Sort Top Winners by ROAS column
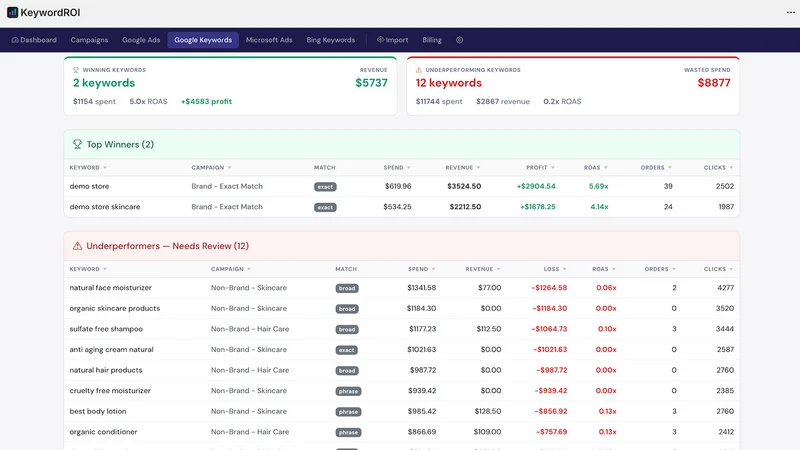The width and height of the screenshot is (800, 450). click(x=596, y=167)
